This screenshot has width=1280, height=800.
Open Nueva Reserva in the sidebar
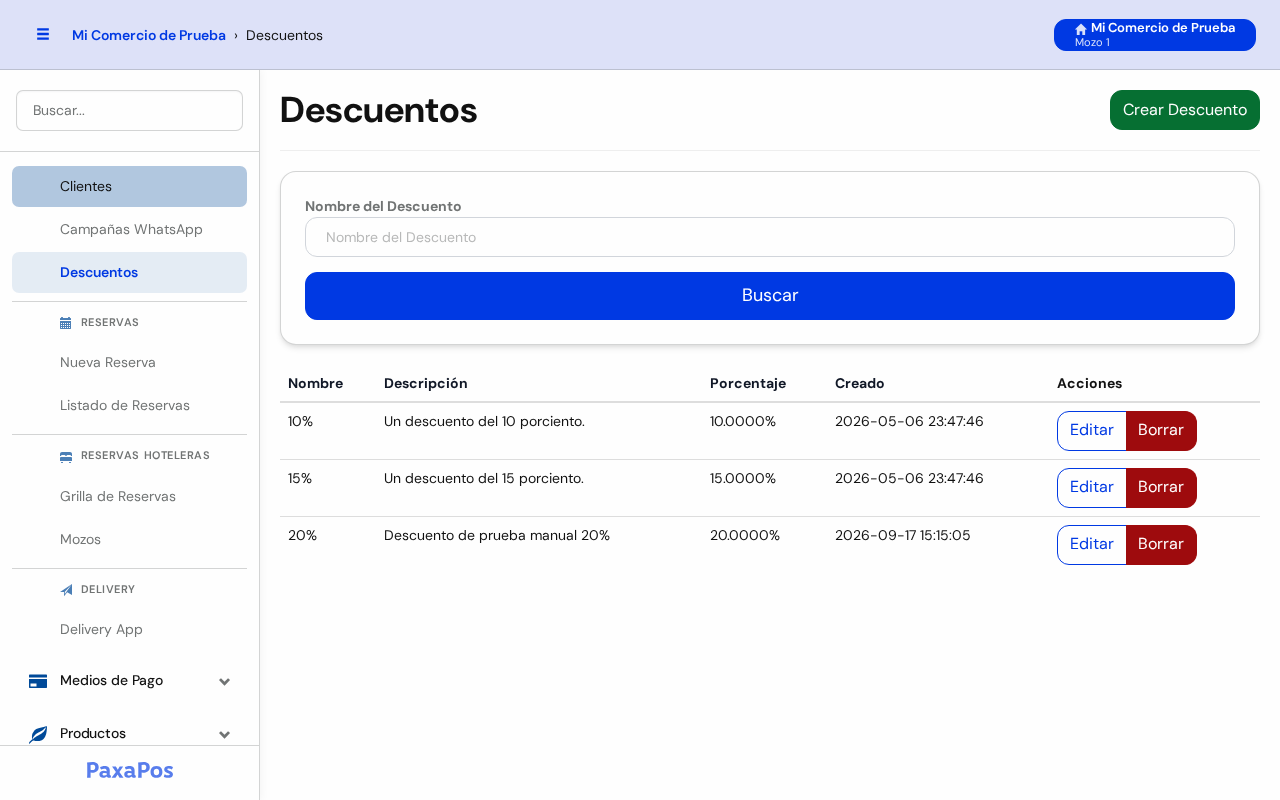[129, 362]
